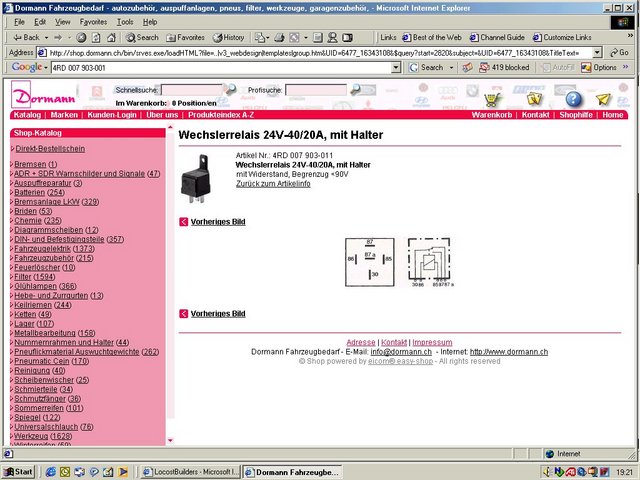Click Zurück zum Artikelinfo link
The image size is (640, 480).
click(273, 184)
